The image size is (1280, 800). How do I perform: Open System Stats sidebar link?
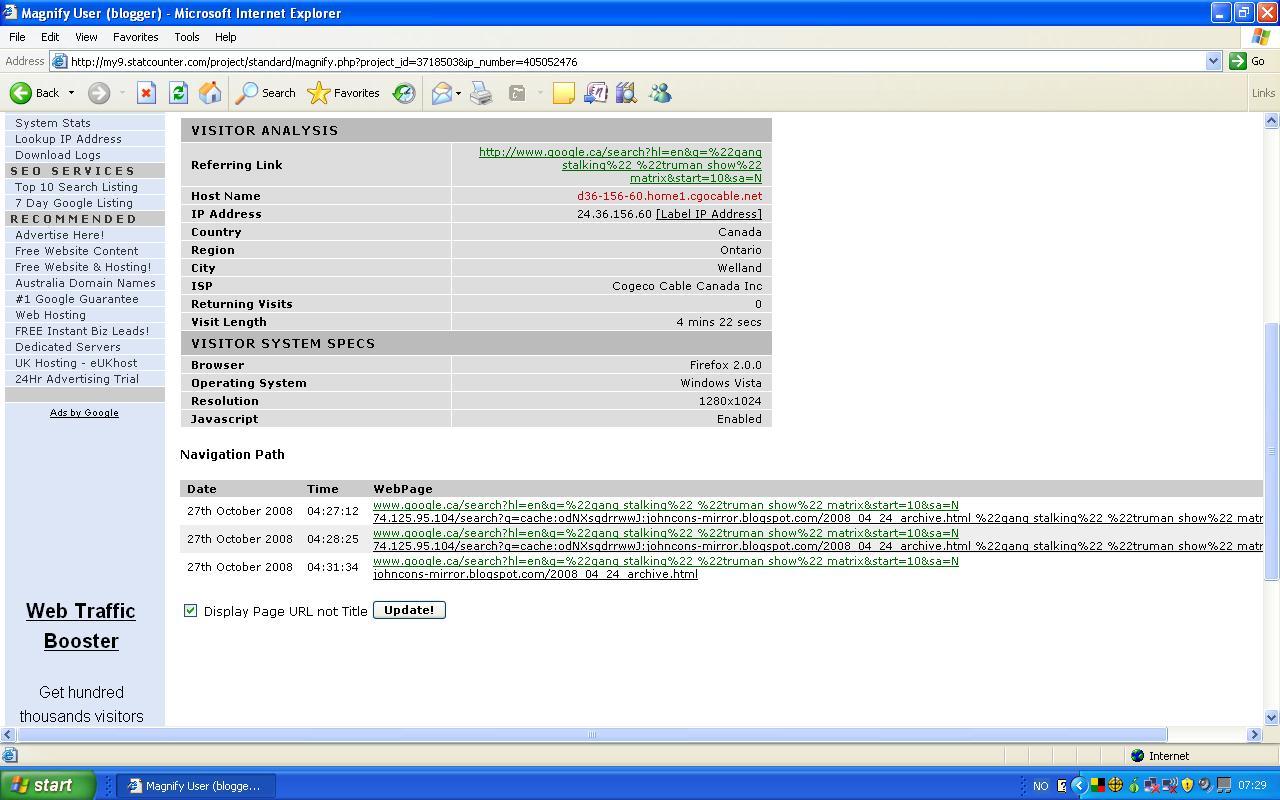53,123
